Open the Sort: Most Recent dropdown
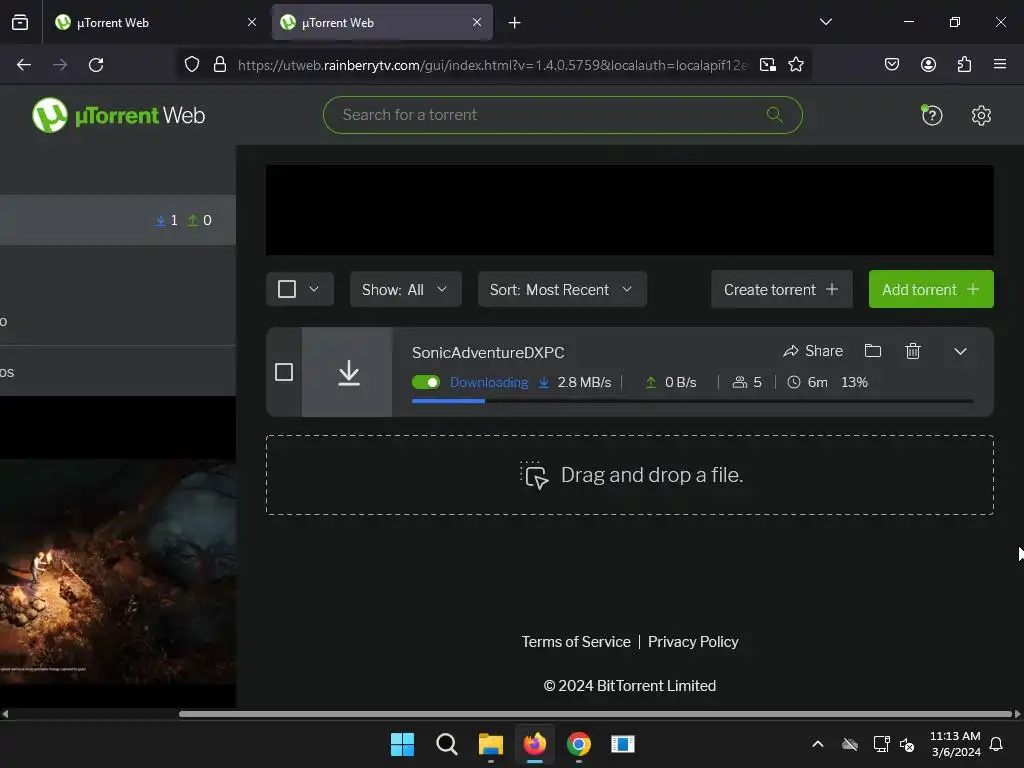1024x768 pixels. [562, 289]
